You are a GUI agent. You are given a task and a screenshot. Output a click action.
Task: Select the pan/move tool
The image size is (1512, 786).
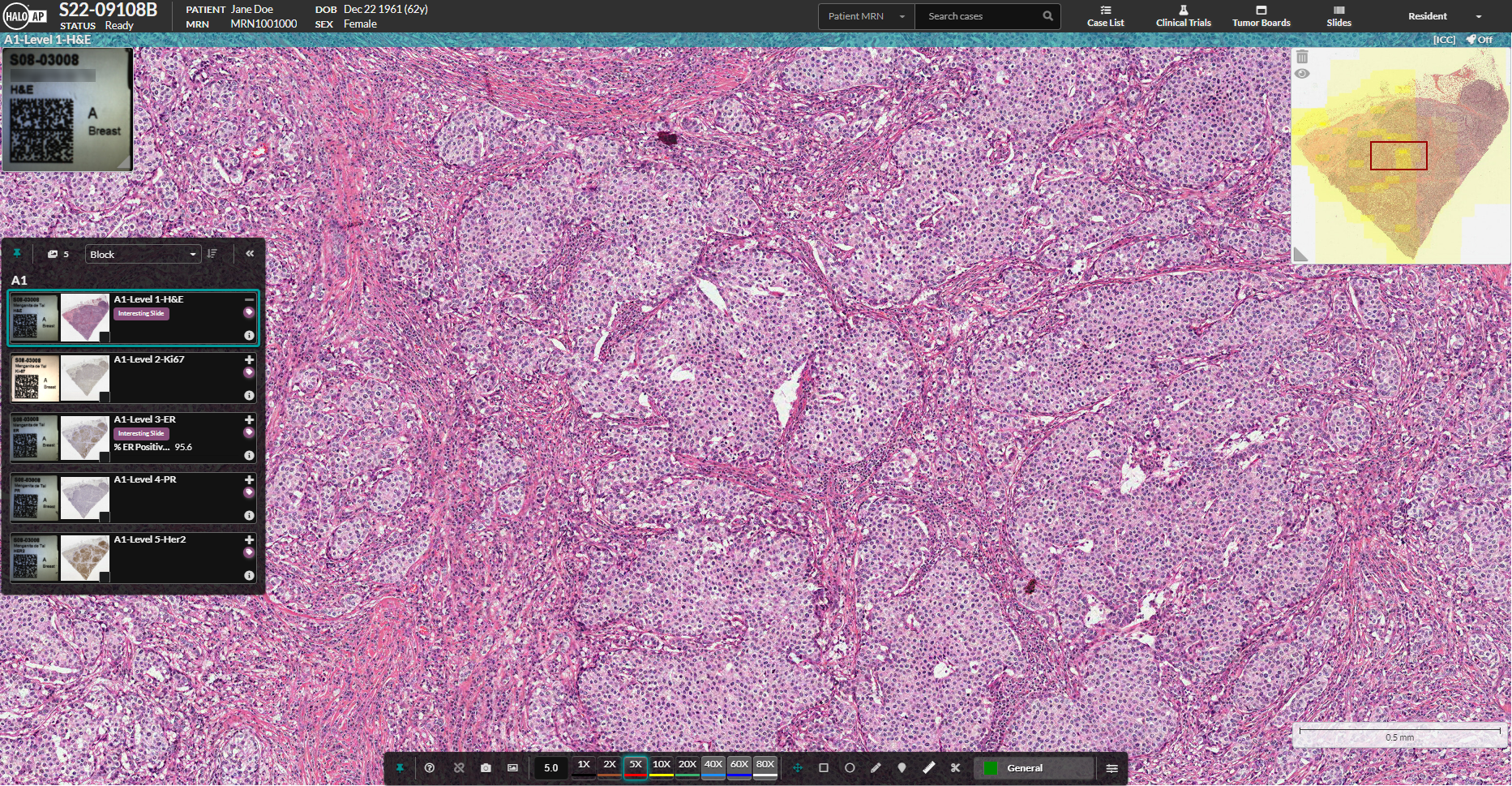(798, 768)
